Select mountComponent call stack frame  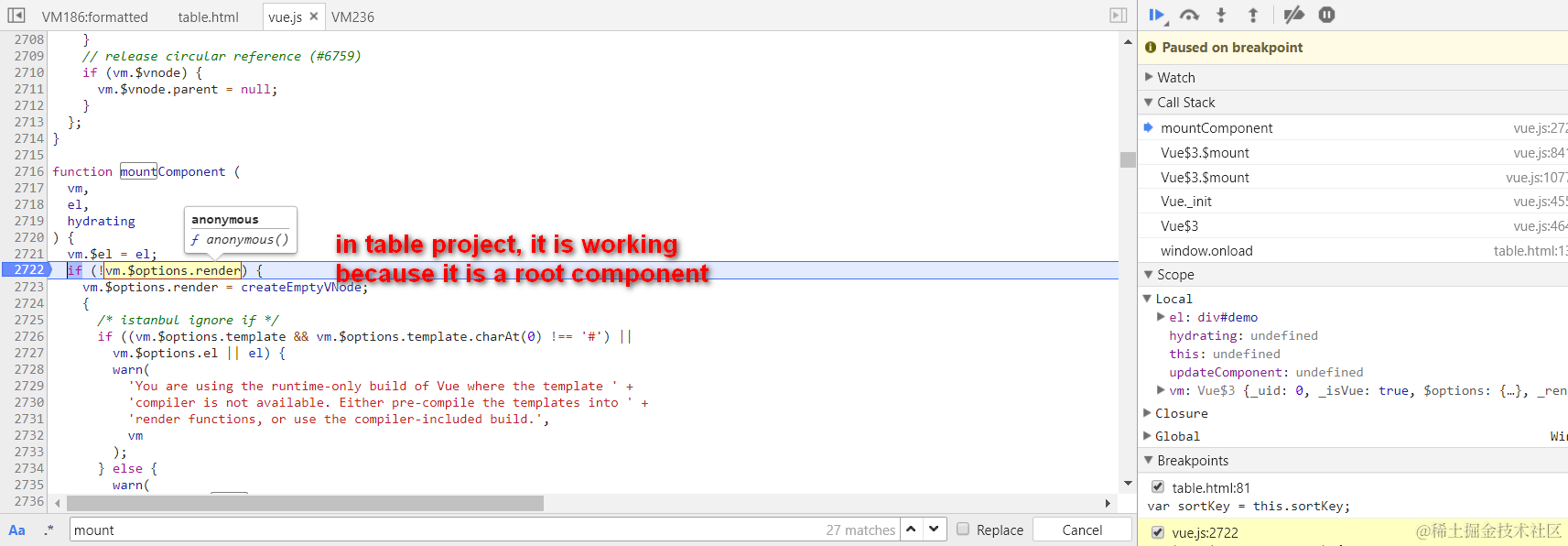(x=1353, y=128)
